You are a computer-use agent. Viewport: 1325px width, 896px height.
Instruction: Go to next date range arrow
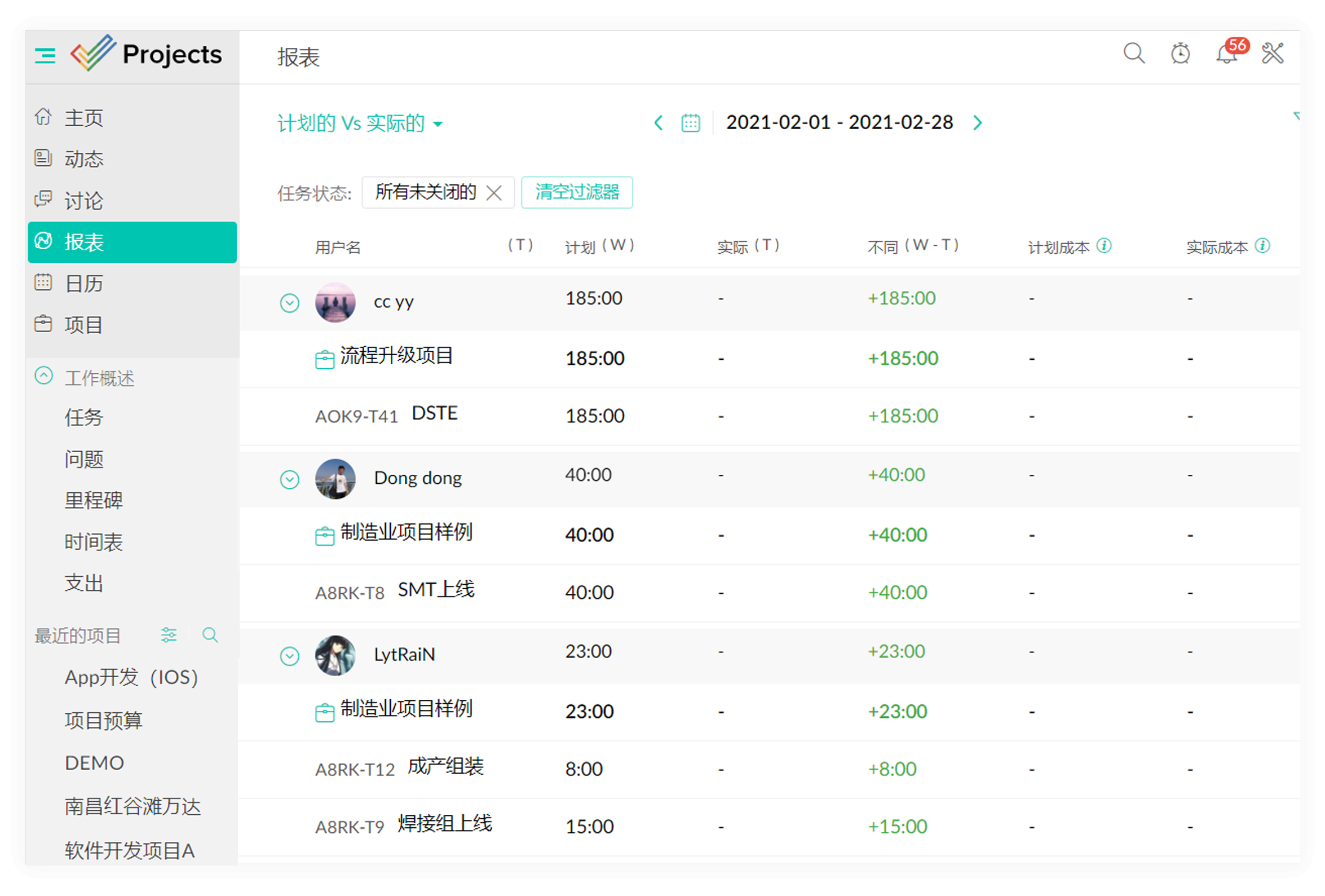tap(977, 122)
